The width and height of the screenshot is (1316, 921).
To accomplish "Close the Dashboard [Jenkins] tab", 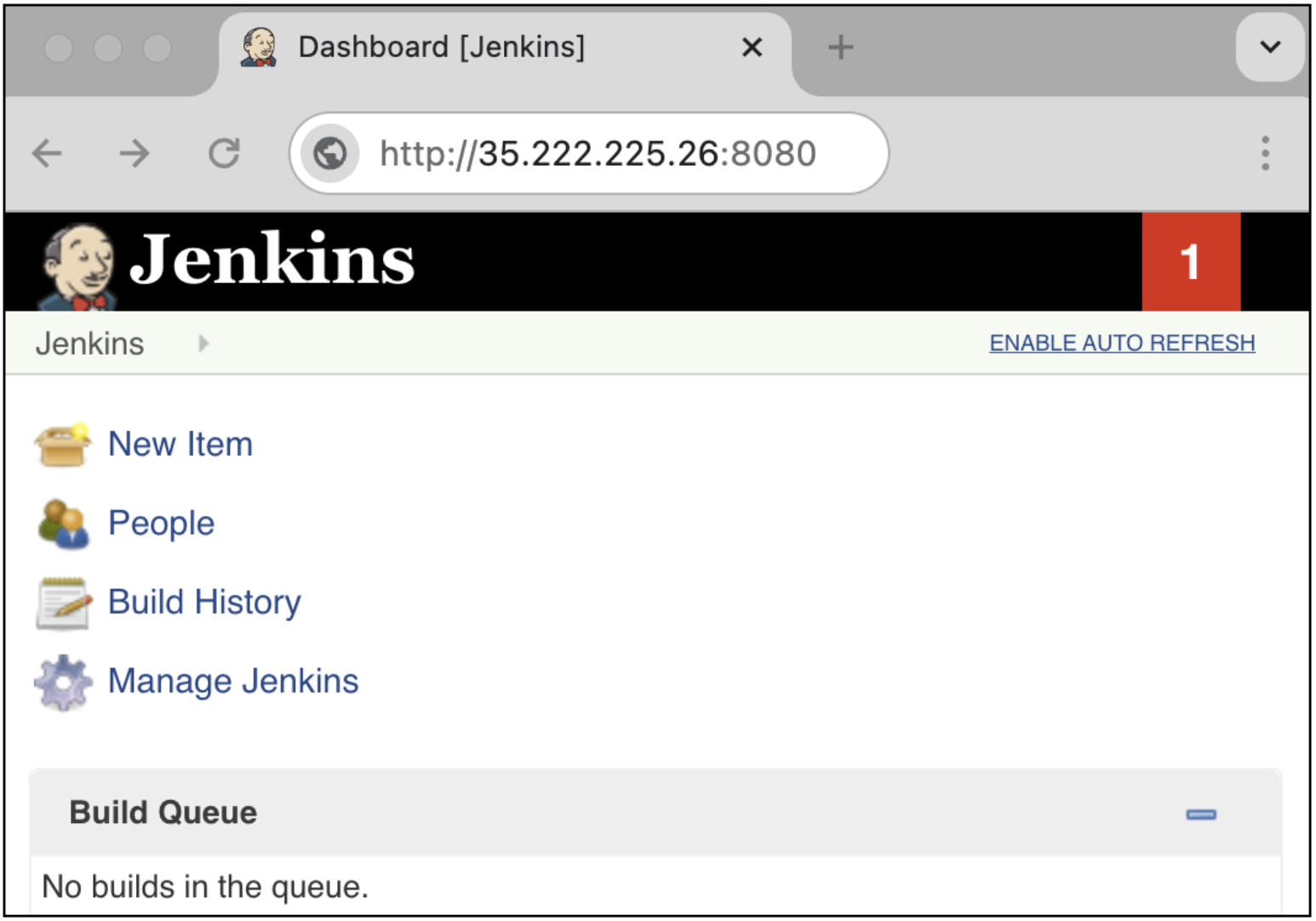I will pyautogui.click(x=752, y=47).
